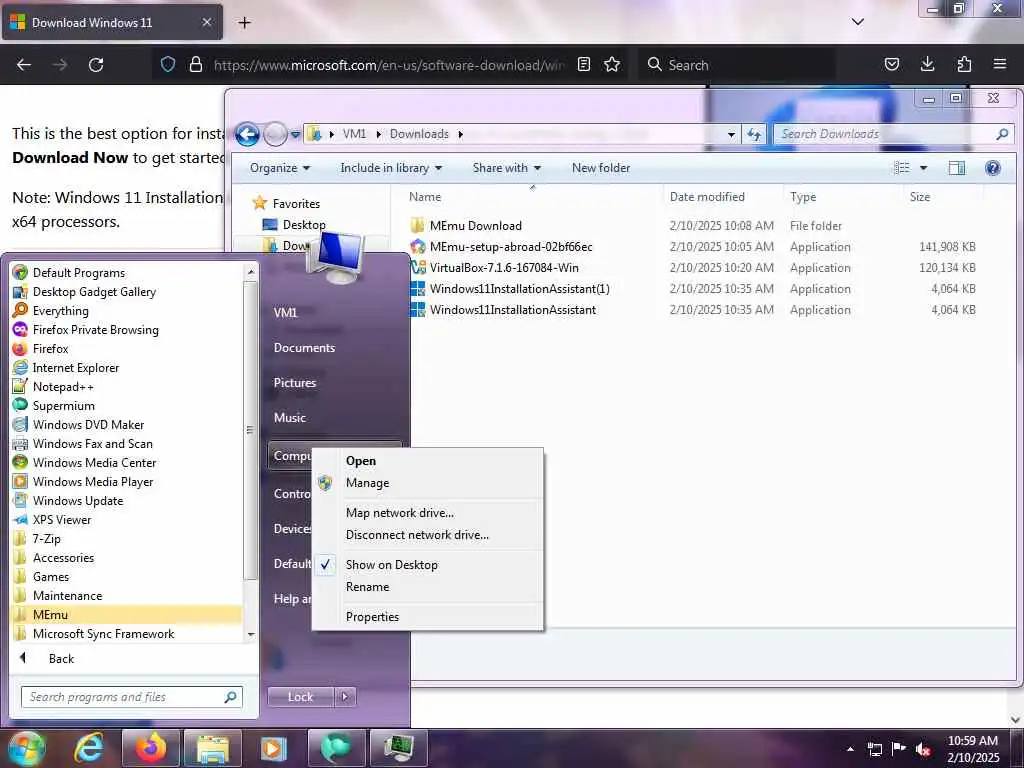Click the Lock button
The height and width of the screenshot is (768, 1024).
tap(300, 697)
